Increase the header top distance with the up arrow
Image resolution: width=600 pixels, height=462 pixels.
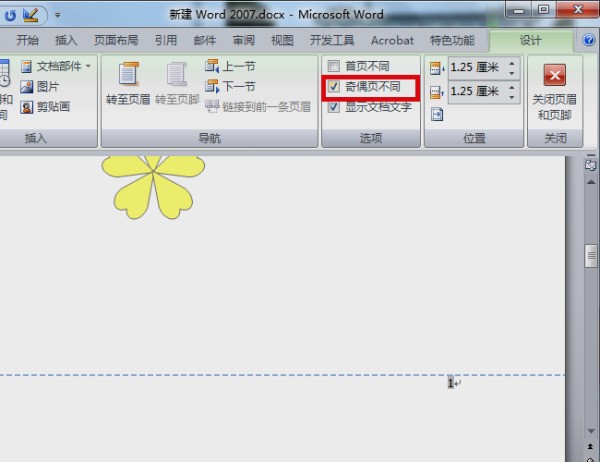coord(513,63)
